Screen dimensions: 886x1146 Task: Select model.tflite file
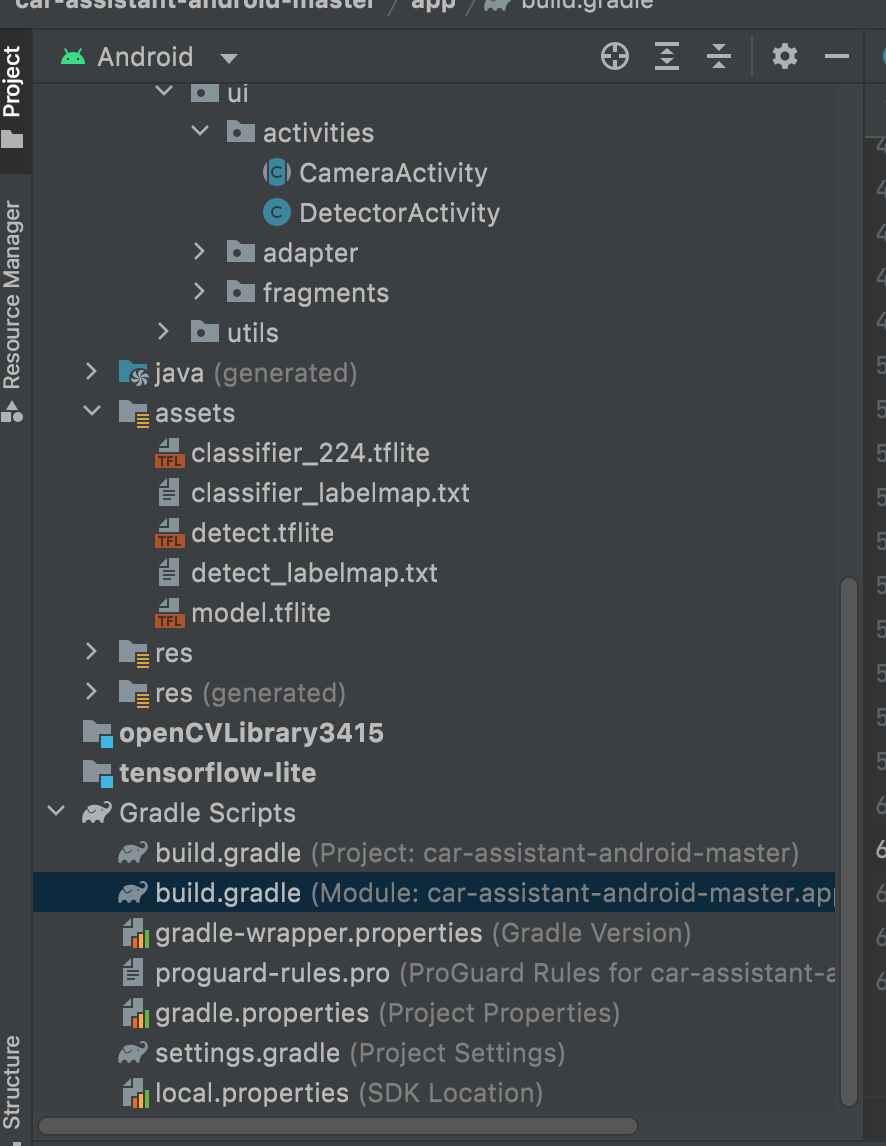click(x=261, y=613)
